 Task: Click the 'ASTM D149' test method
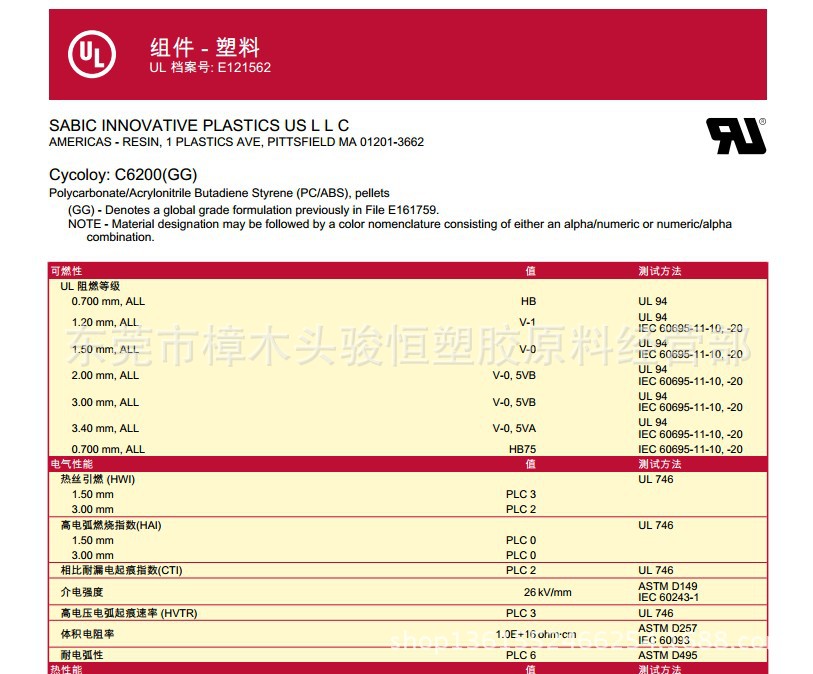(667, 586)
